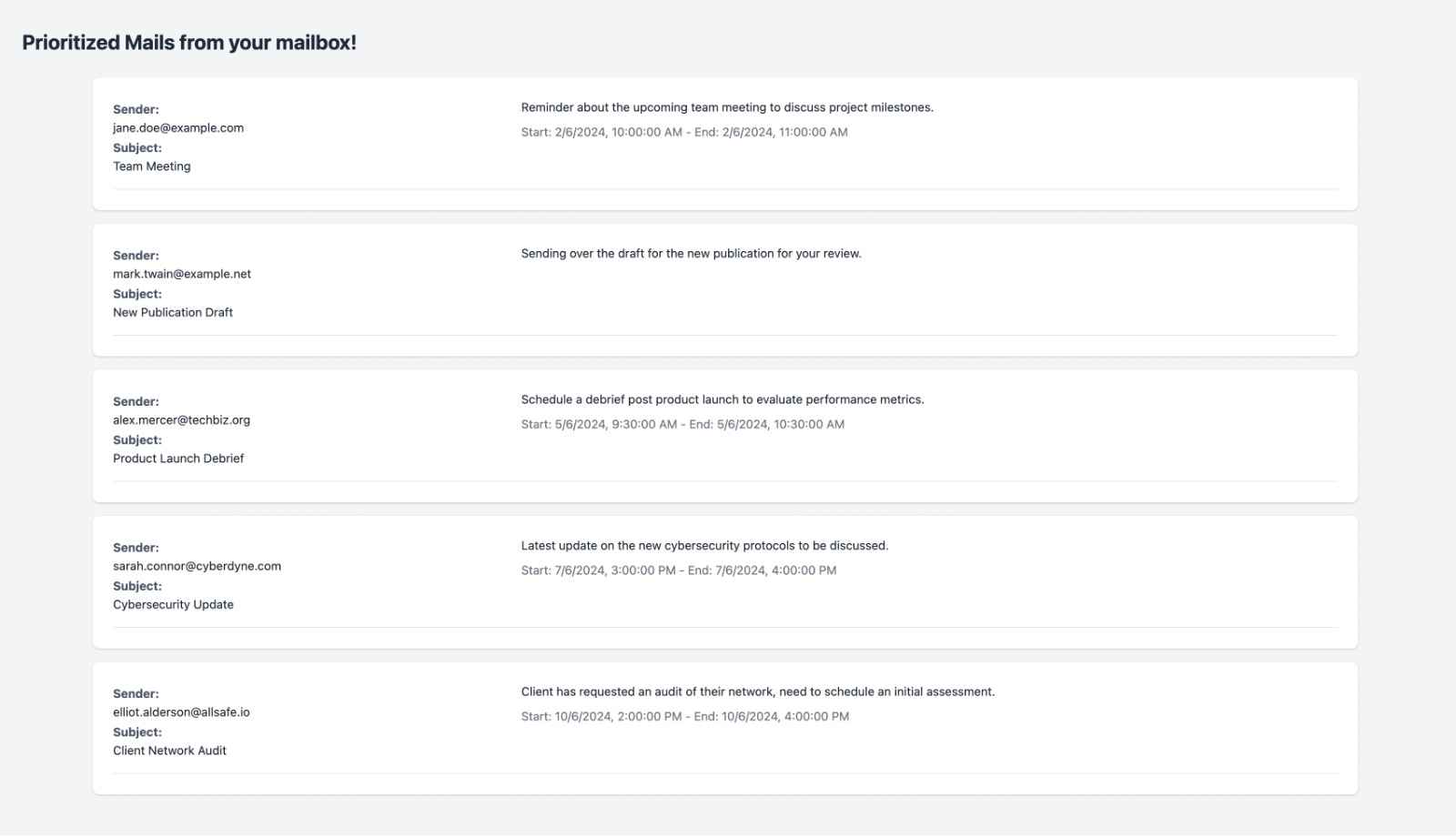Click the publication draft review description
Screen dimensions: 1456x838
691,254
